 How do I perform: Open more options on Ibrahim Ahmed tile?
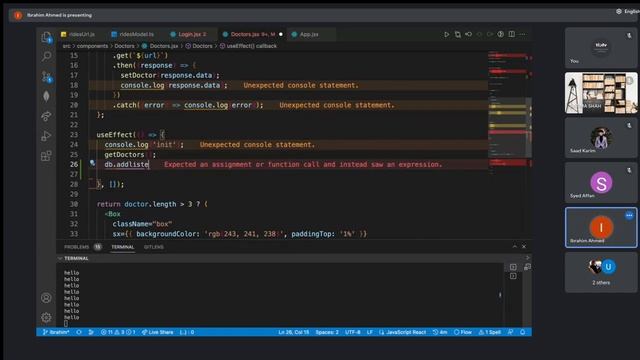coord(629,215)
